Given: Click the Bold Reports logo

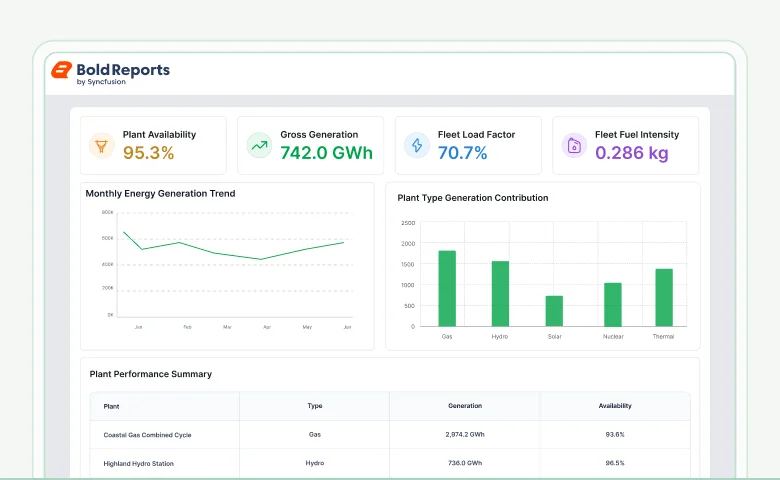Looking at the screenshot, I should tap(110, 73).
